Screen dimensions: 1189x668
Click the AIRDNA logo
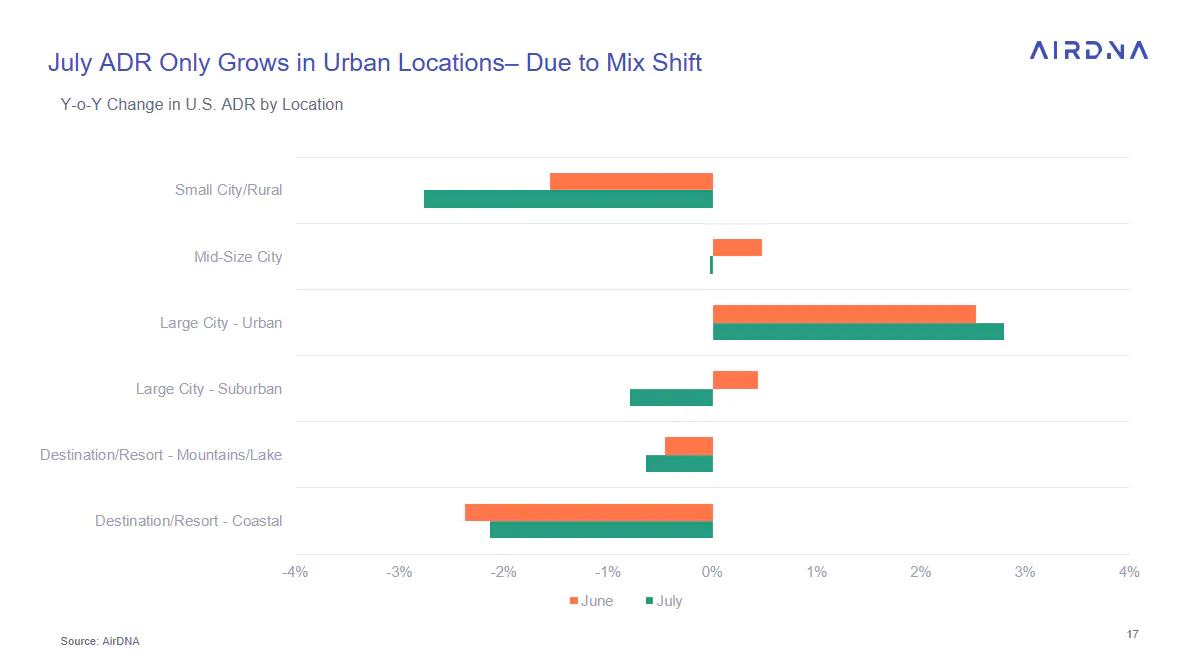click(x=1088, y=50)
